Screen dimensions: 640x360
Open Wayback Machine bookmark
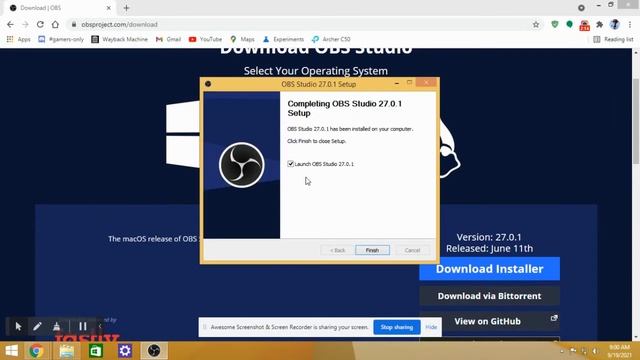click(x=120, y=39)
